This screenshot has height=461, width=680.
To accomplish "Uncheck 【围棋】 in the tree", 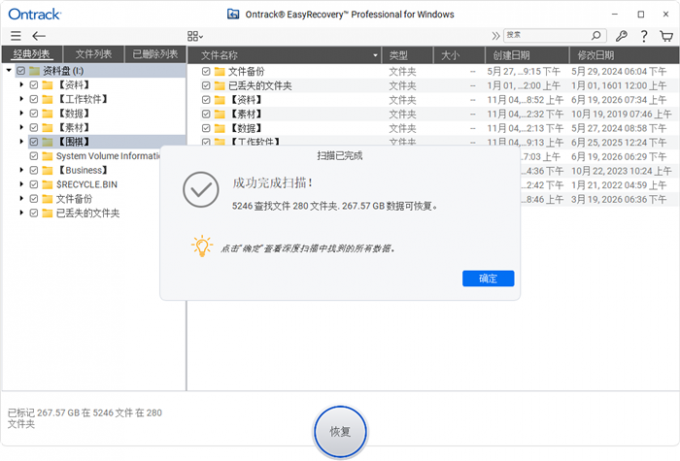I will (34, 142).
